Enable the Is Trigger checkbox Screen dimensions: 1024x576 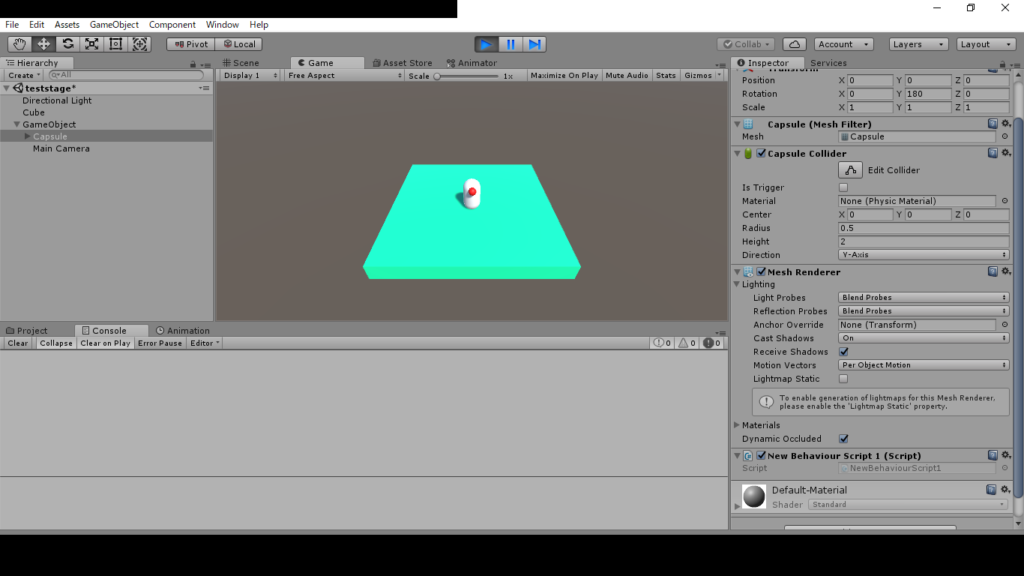click(x=843, y=188)
